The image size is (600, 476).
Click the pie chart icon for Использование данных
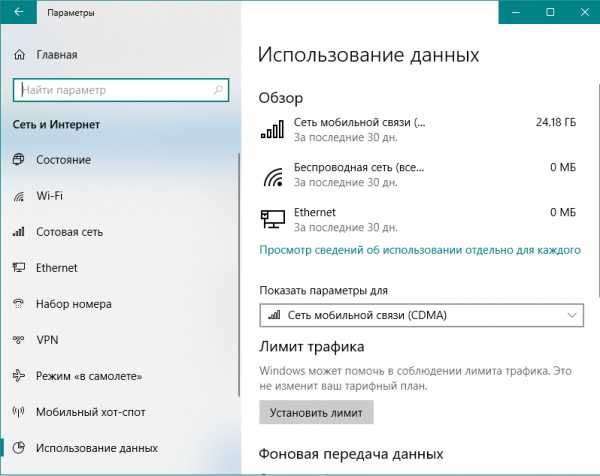coord(18,447)
